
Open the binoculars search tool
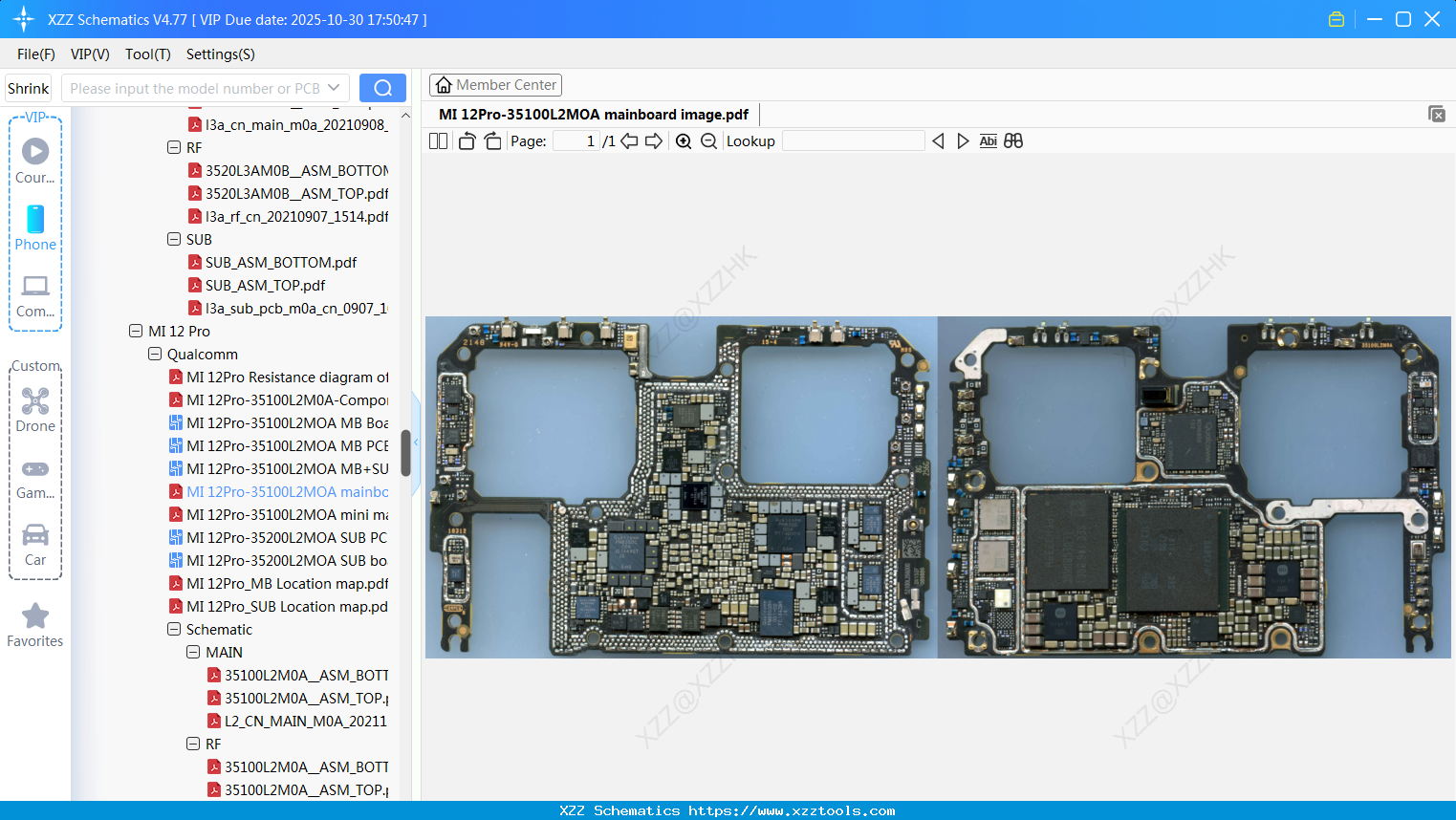pos(1012,140)
